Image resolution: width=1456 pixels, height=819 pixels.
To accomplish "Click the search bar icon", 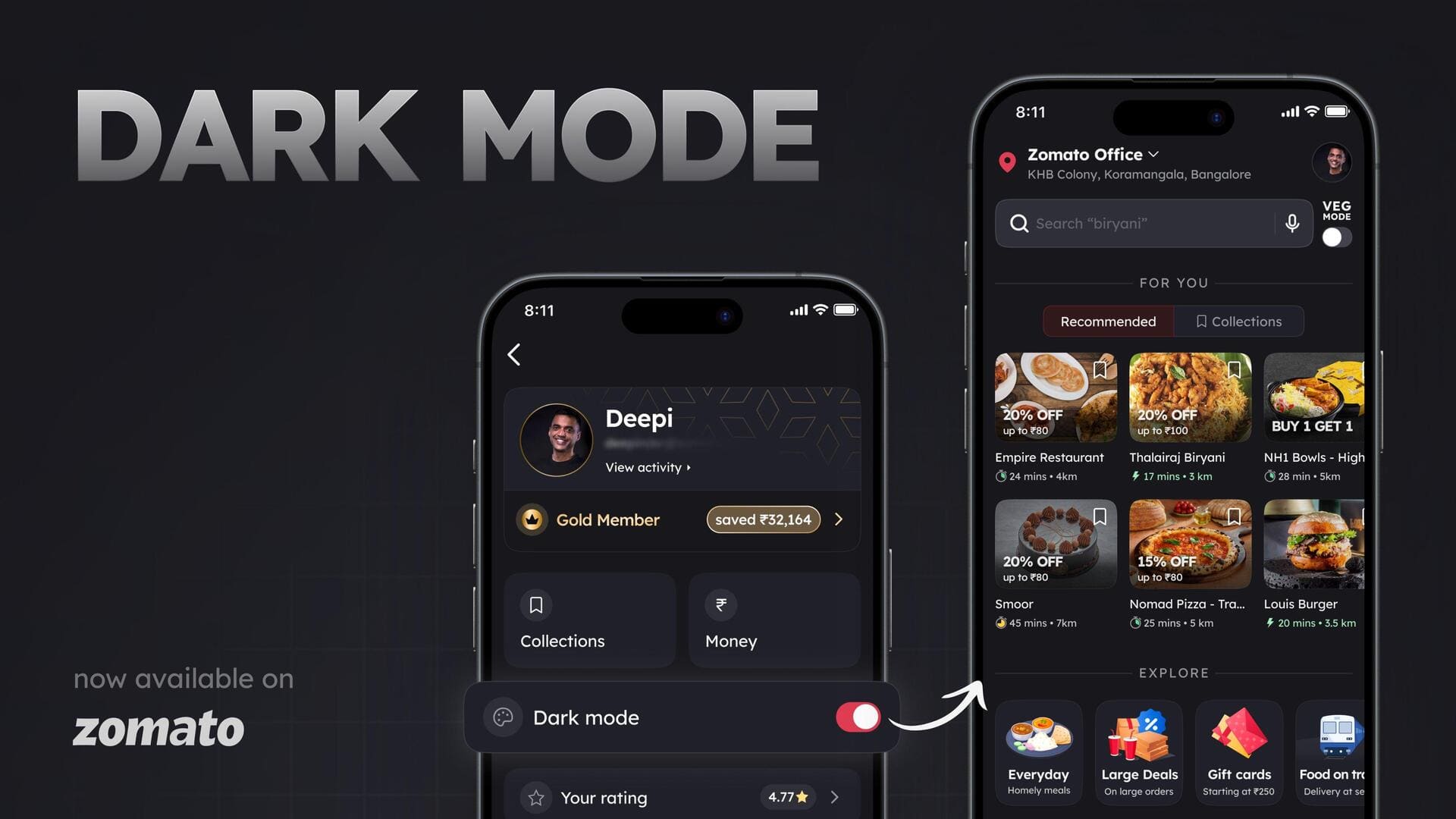I will pos(1020,223).
